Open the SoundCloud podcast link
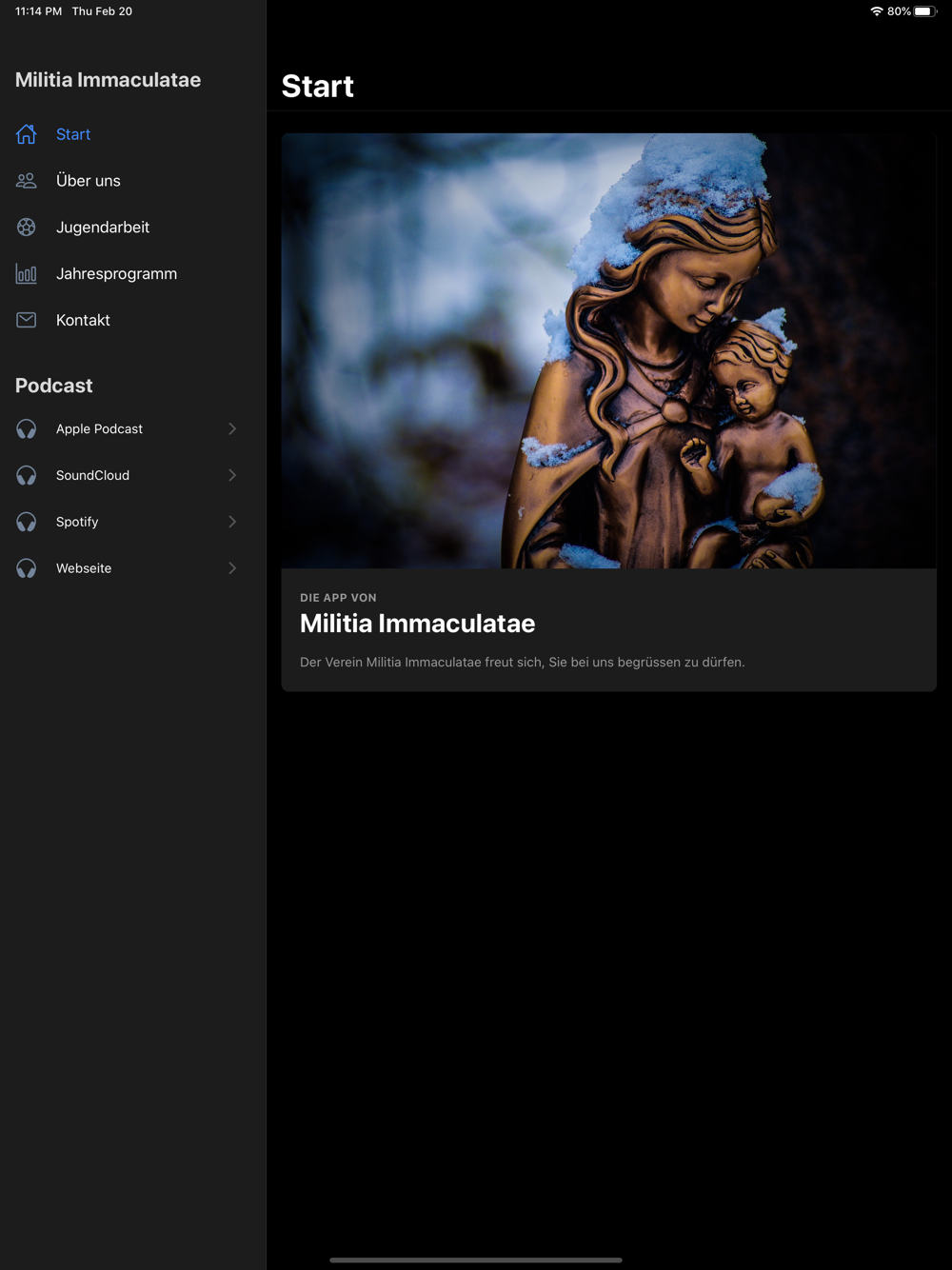Image resolution: width=952 pixels, height=1270 pixels. pos(132,476)
